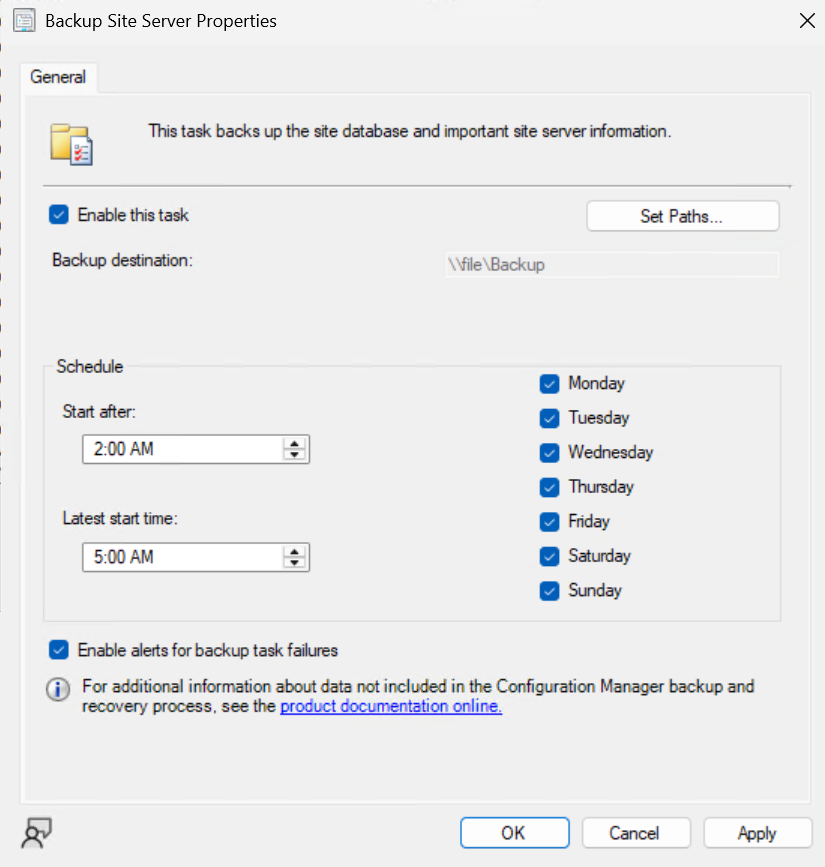Click the Apply button
This screenshot has width=825, height=867.
(x=756, y=833)
